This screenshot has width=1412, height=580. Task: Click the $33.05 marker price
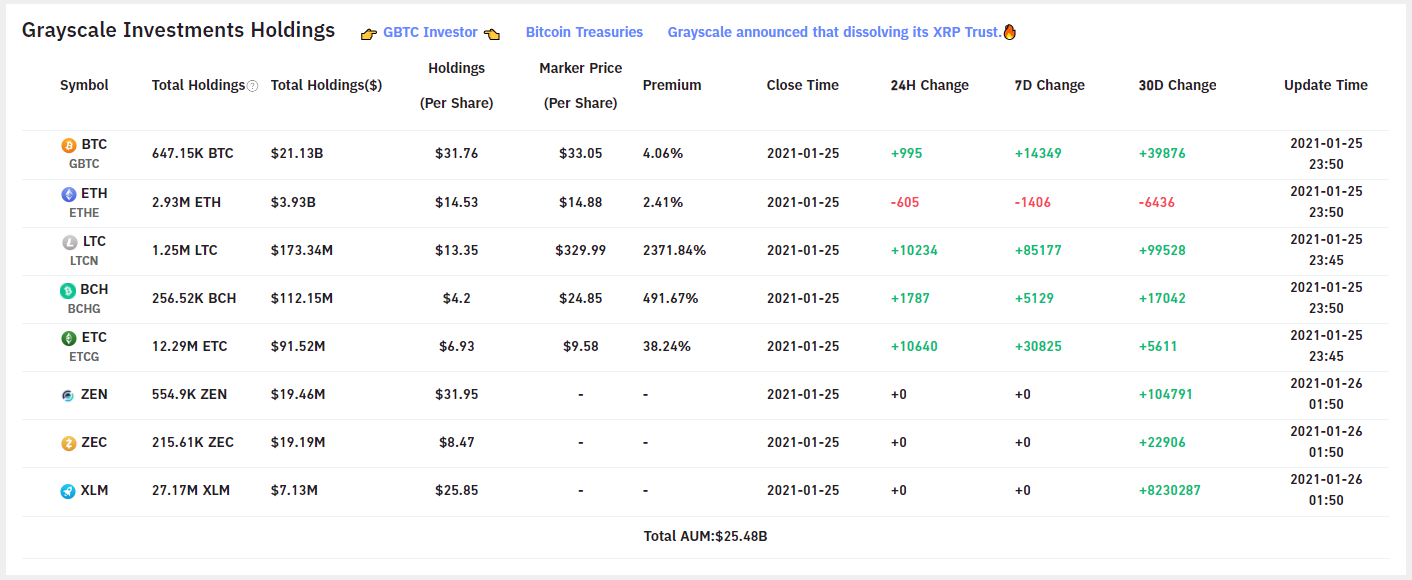[581, 154]
